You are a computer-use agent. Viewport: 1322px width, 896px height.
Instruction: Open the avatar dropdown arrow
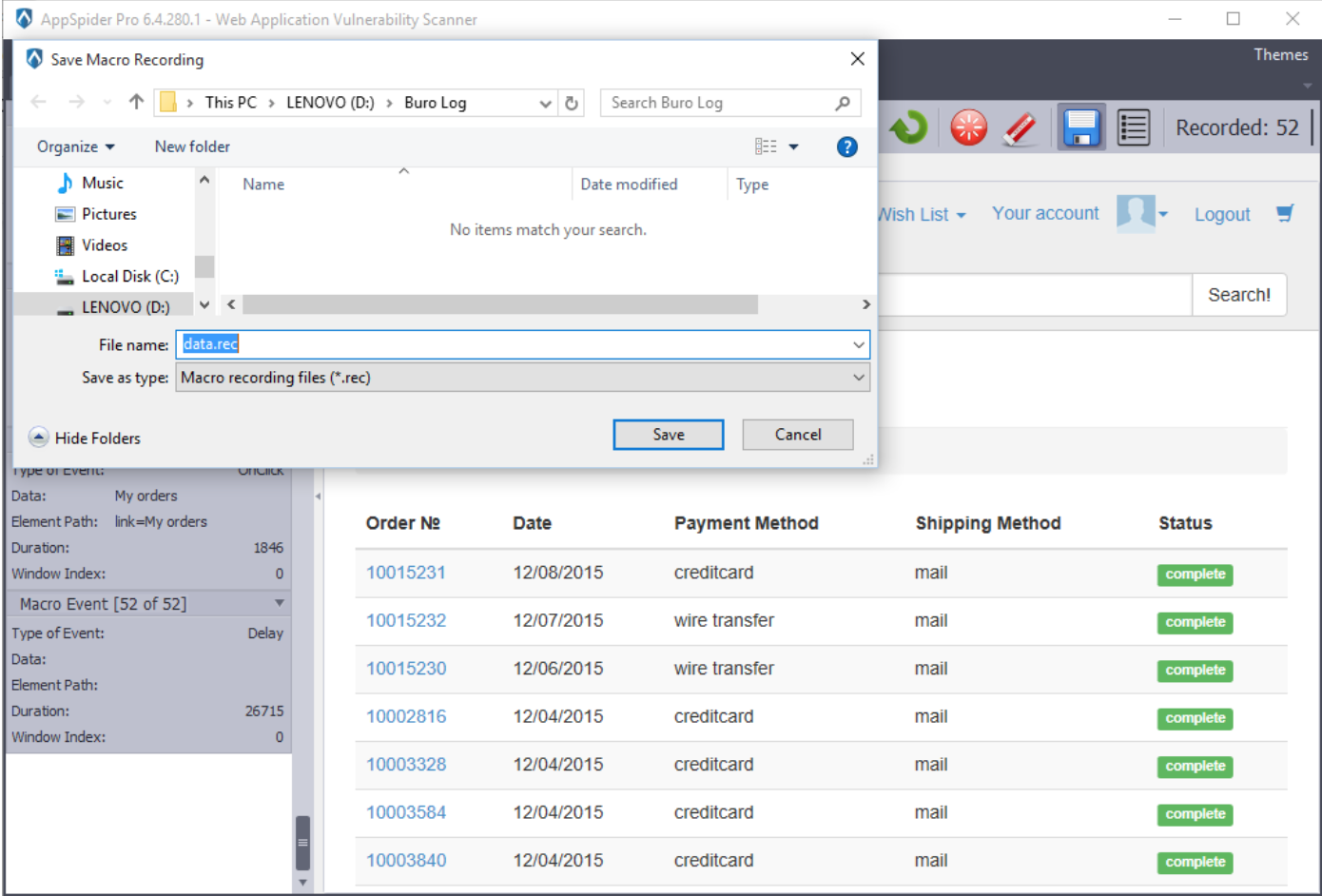1162,214
